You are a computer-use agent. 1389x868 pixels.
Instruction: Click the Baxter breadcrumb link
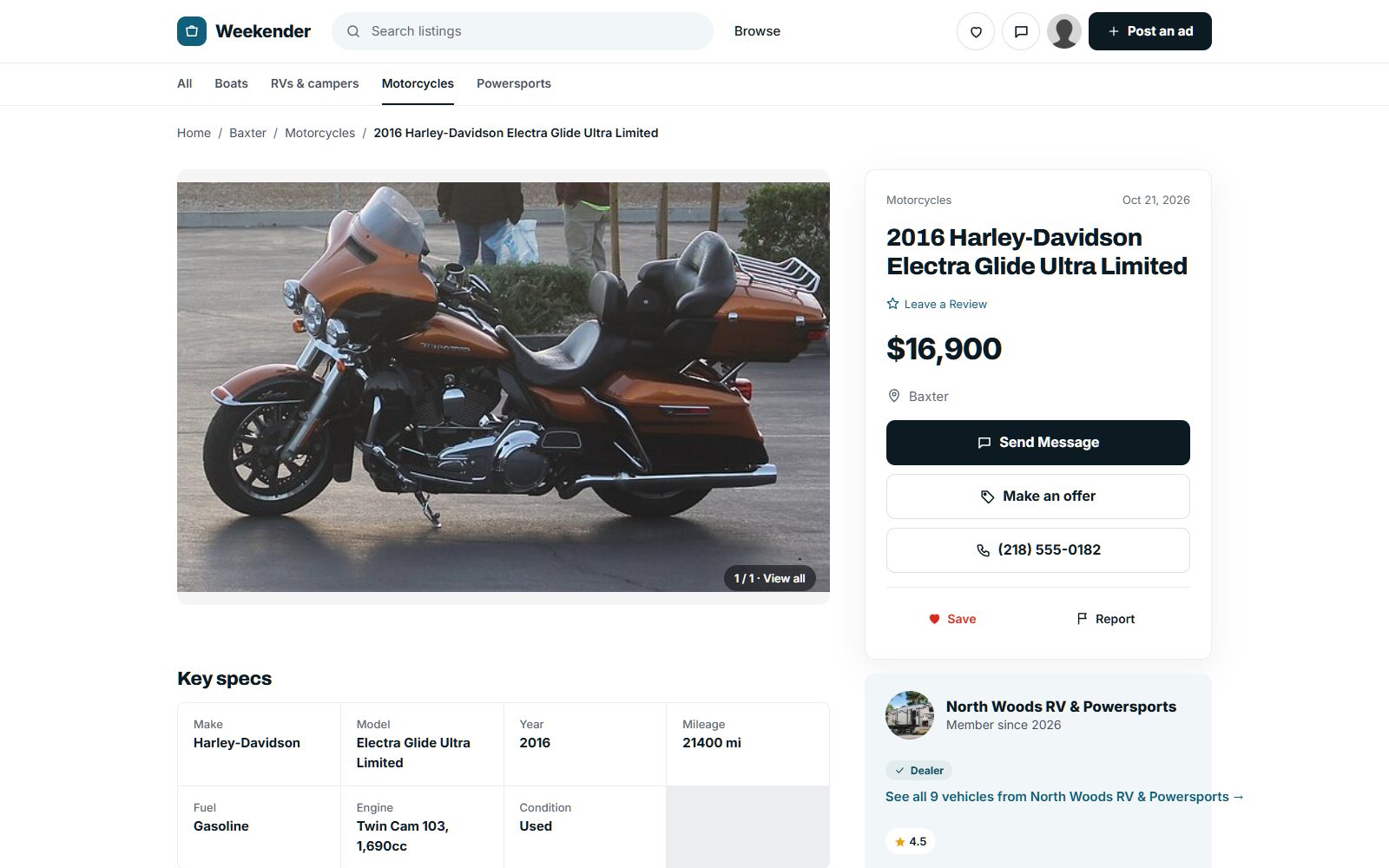247,133
